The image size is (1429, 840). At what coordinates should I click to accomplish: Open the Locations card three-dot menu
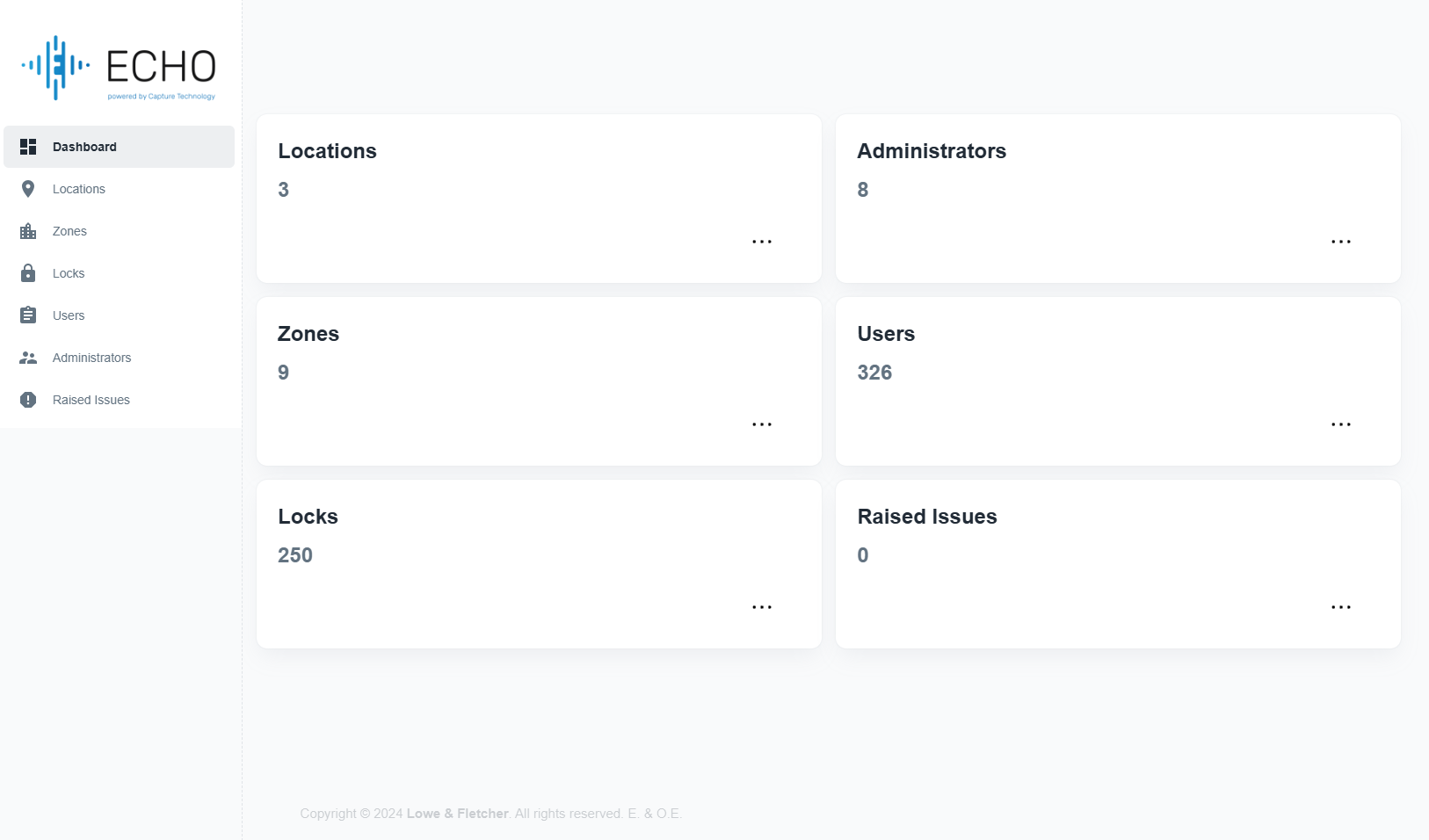pos(761,242)
